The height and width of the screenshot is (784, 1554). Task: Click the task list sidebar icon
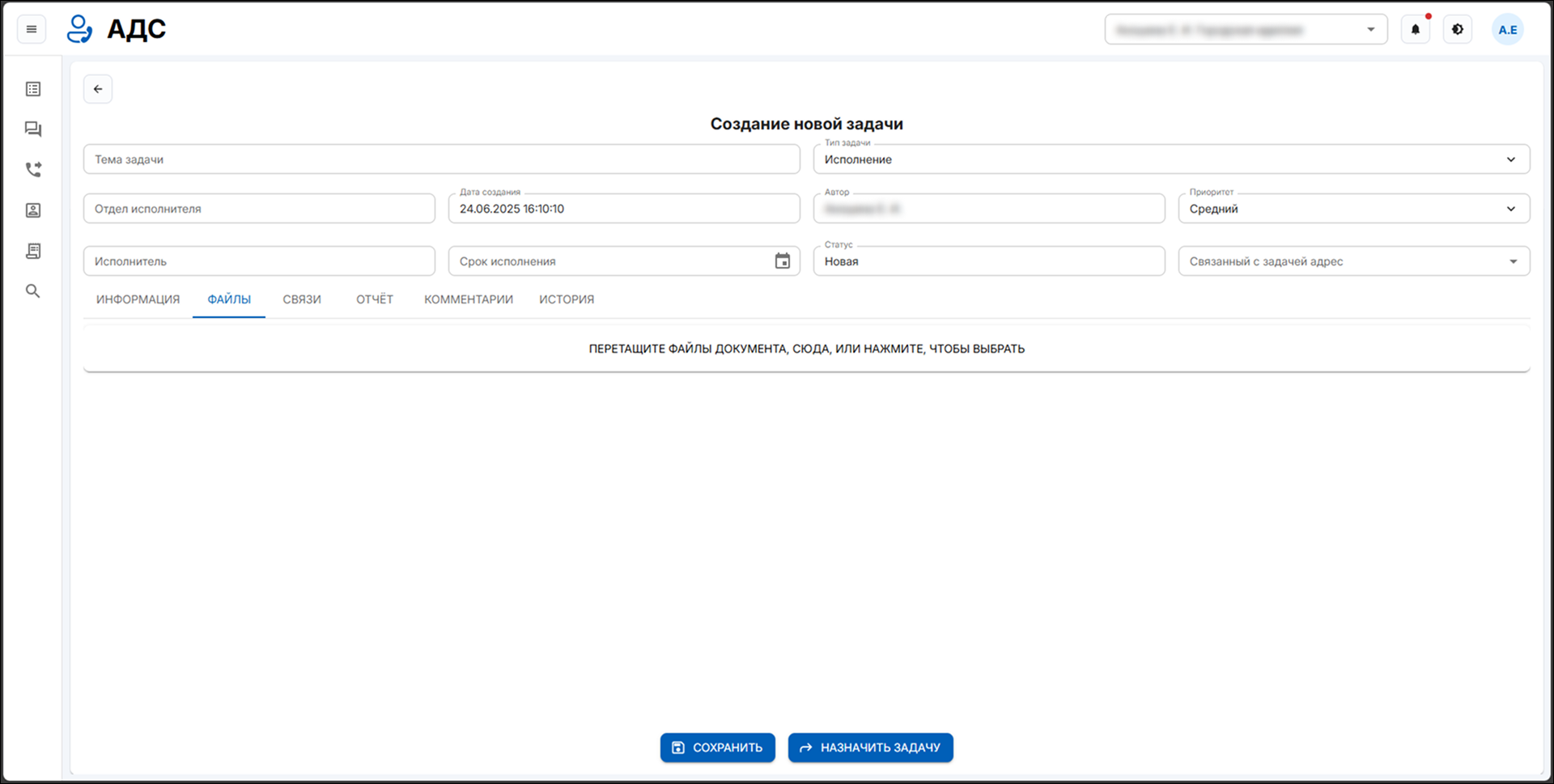[x=33, y=89]
